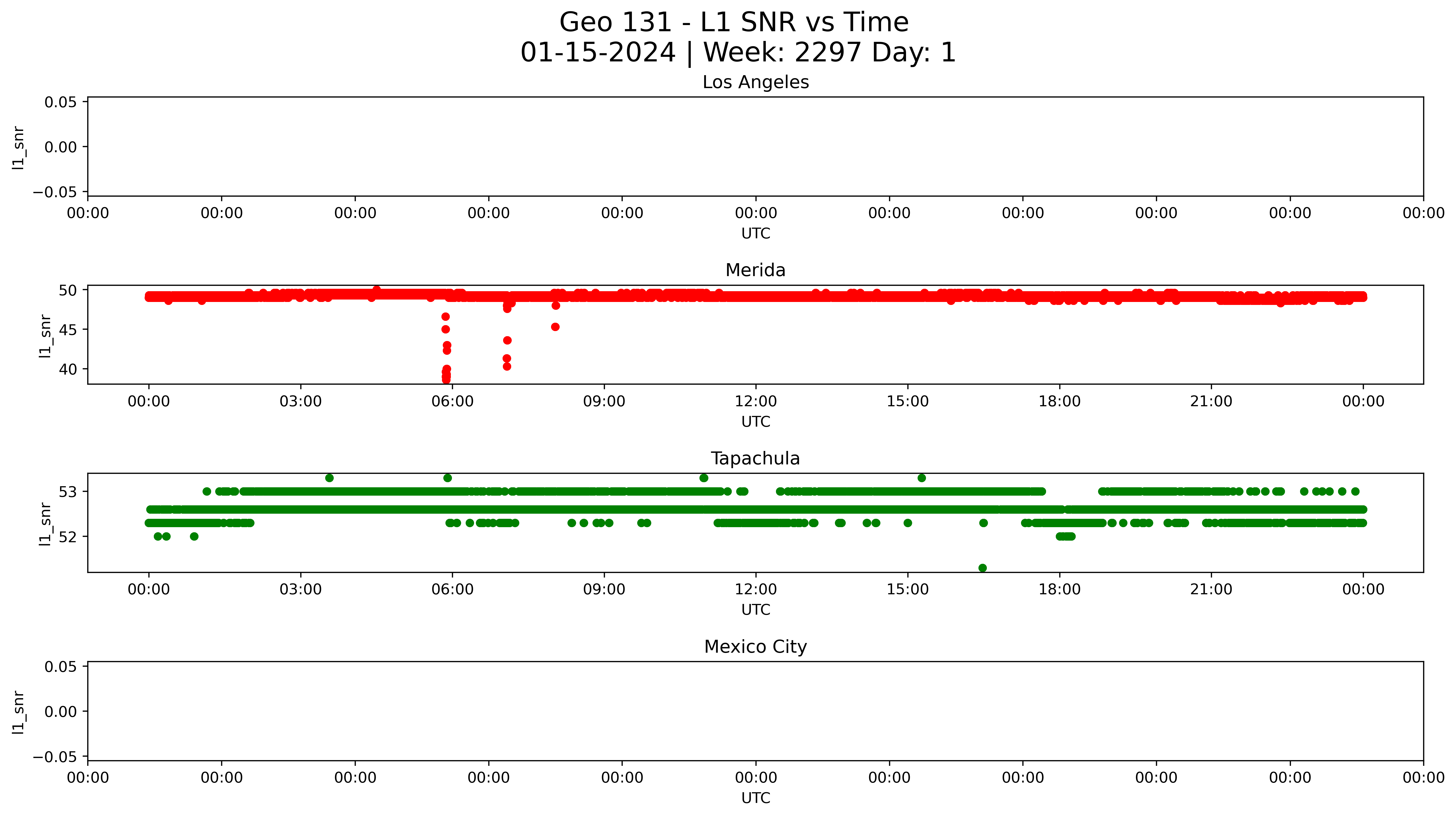
Task: Click the UTC label under Mexico City plot
Action: click(x=756, y=798)
